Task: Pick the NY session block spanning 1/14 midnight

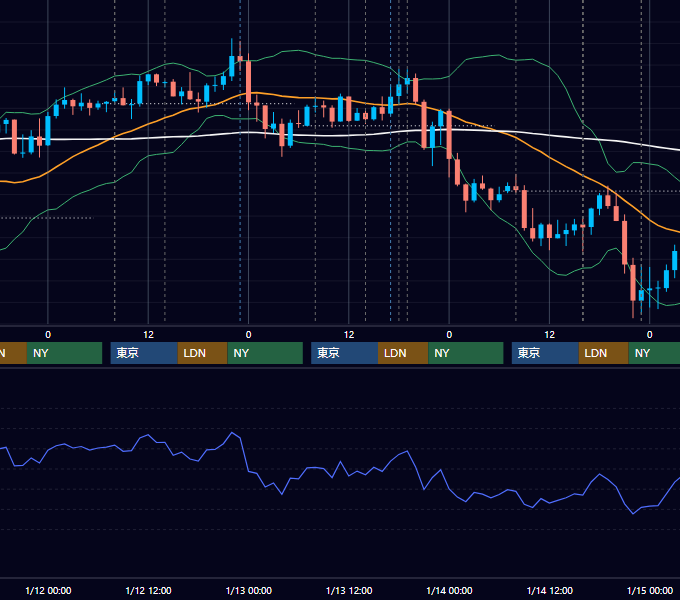Action: pos(466,353)
